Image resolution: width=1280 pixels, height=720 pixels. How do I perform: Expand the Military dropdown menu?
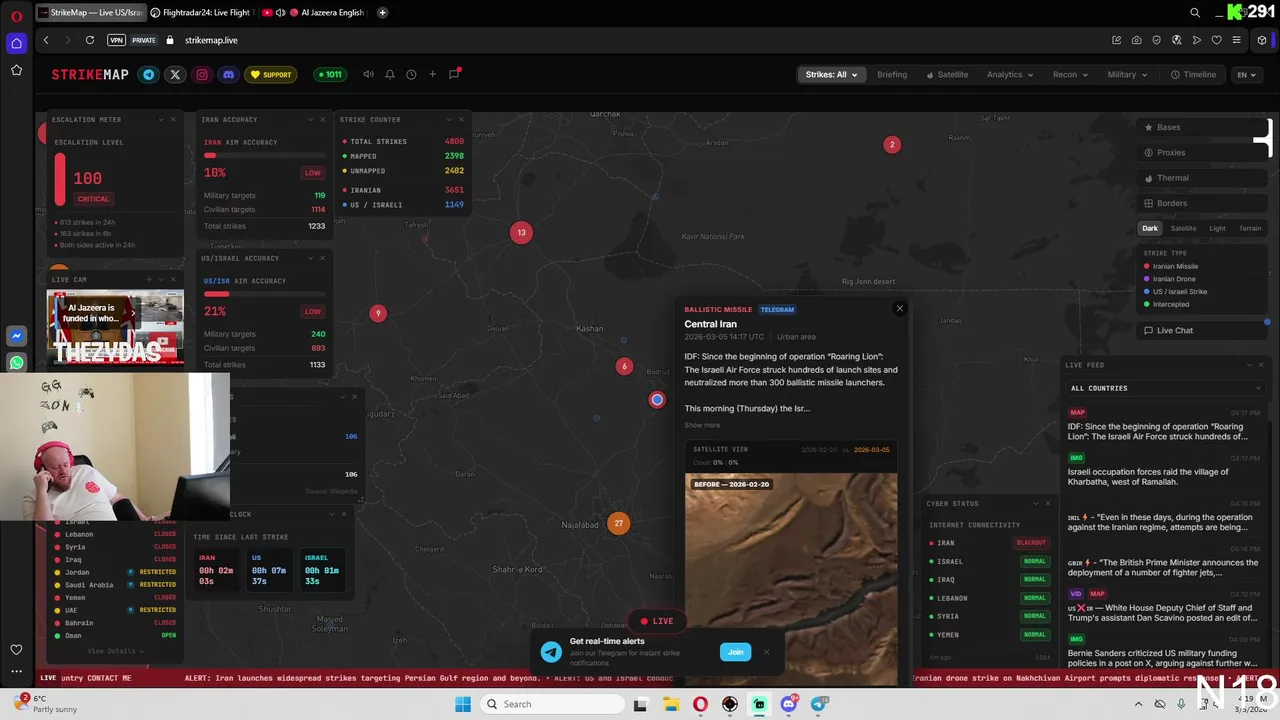(1127, 74)
